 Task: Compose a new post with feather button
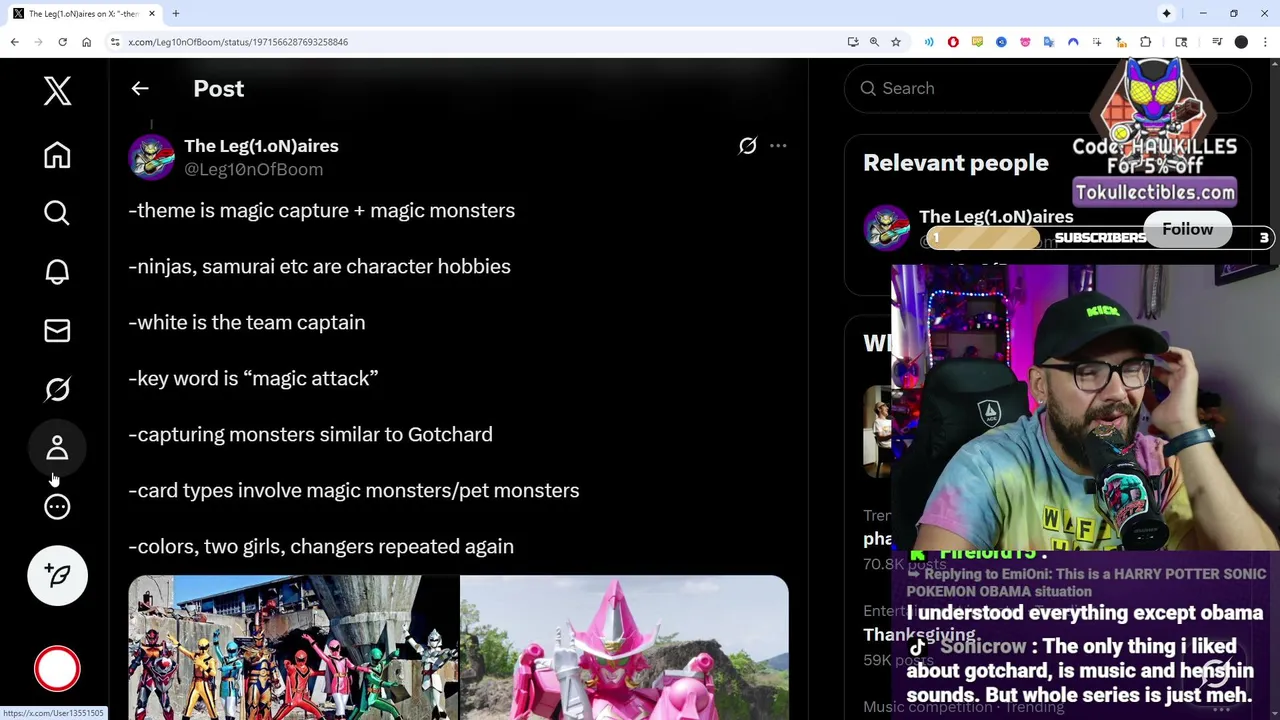tap(57, 575)
